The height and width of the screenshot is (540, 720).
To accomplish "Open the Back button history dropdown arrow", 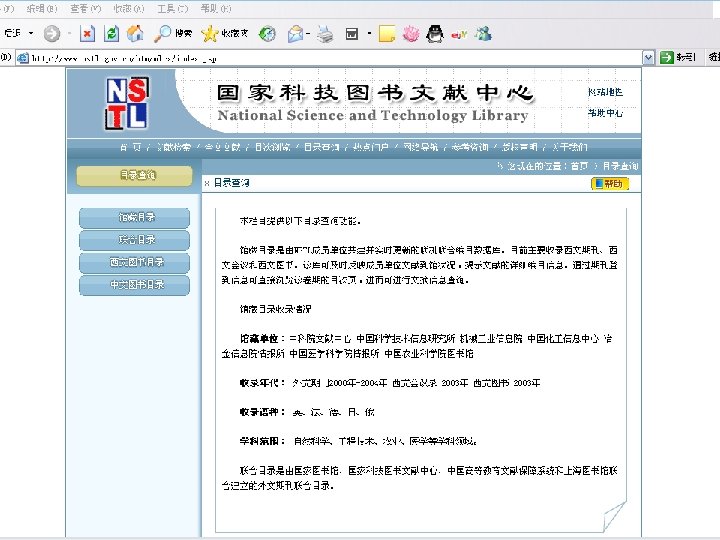I will coord(31,33).
